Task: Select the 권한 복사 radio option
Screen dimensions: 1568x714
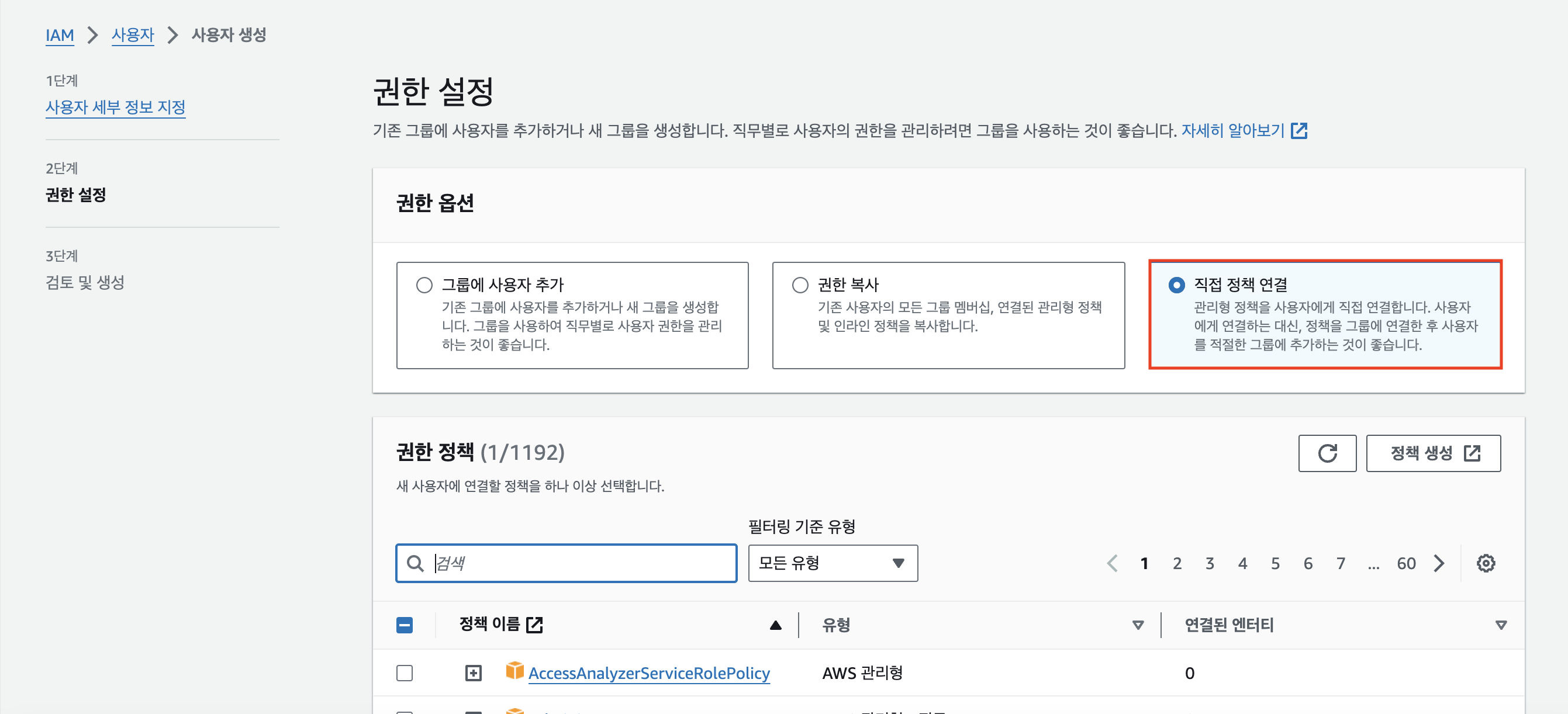Action: [x=800, y=285]
